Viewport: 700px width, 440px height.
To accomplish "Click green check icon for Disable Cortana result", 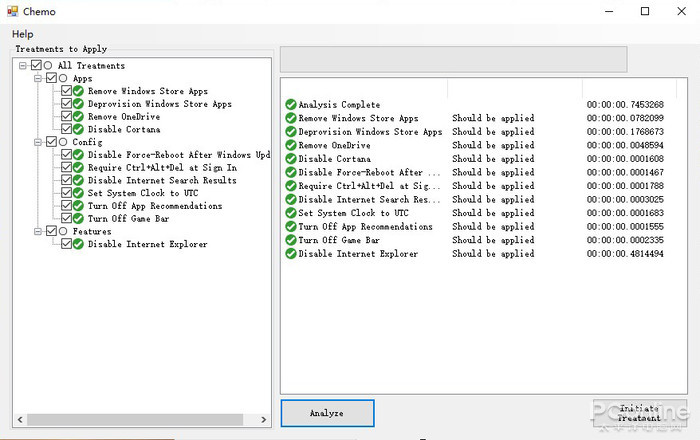I will coord(291,159).
